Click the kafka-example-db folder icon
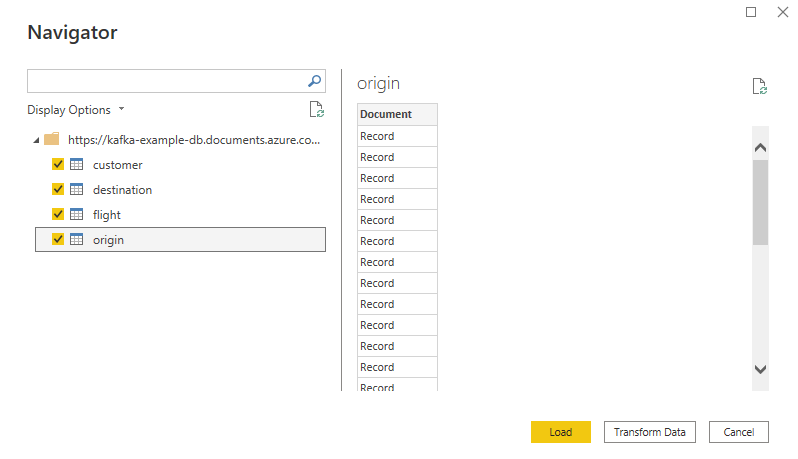 [x=52, y=139]
